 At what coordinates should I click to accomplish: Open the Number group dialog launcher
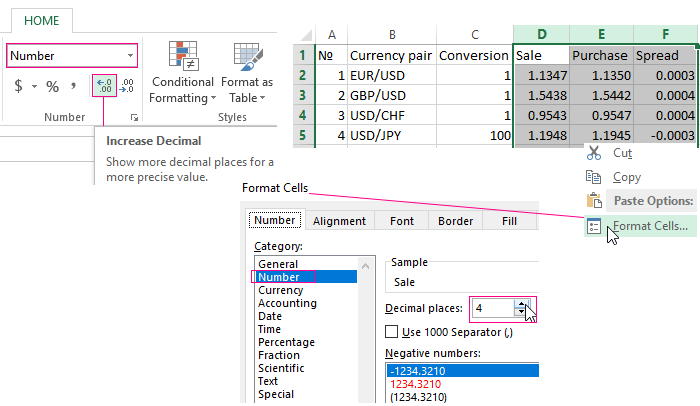coord(135,118)
